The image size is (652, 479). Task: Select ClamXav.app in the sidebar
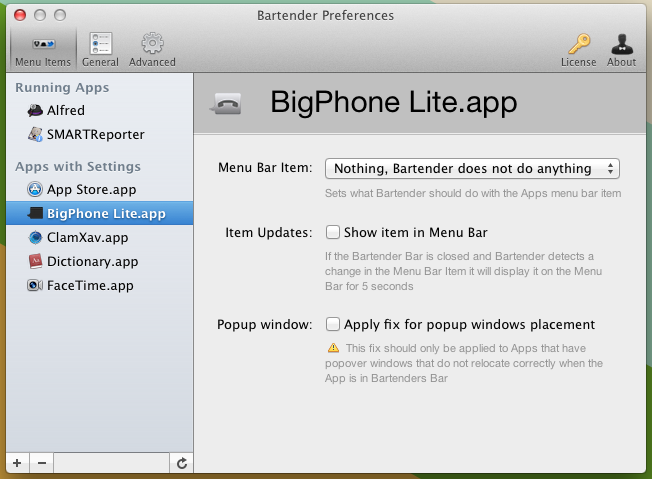click(x=100, y=237)
